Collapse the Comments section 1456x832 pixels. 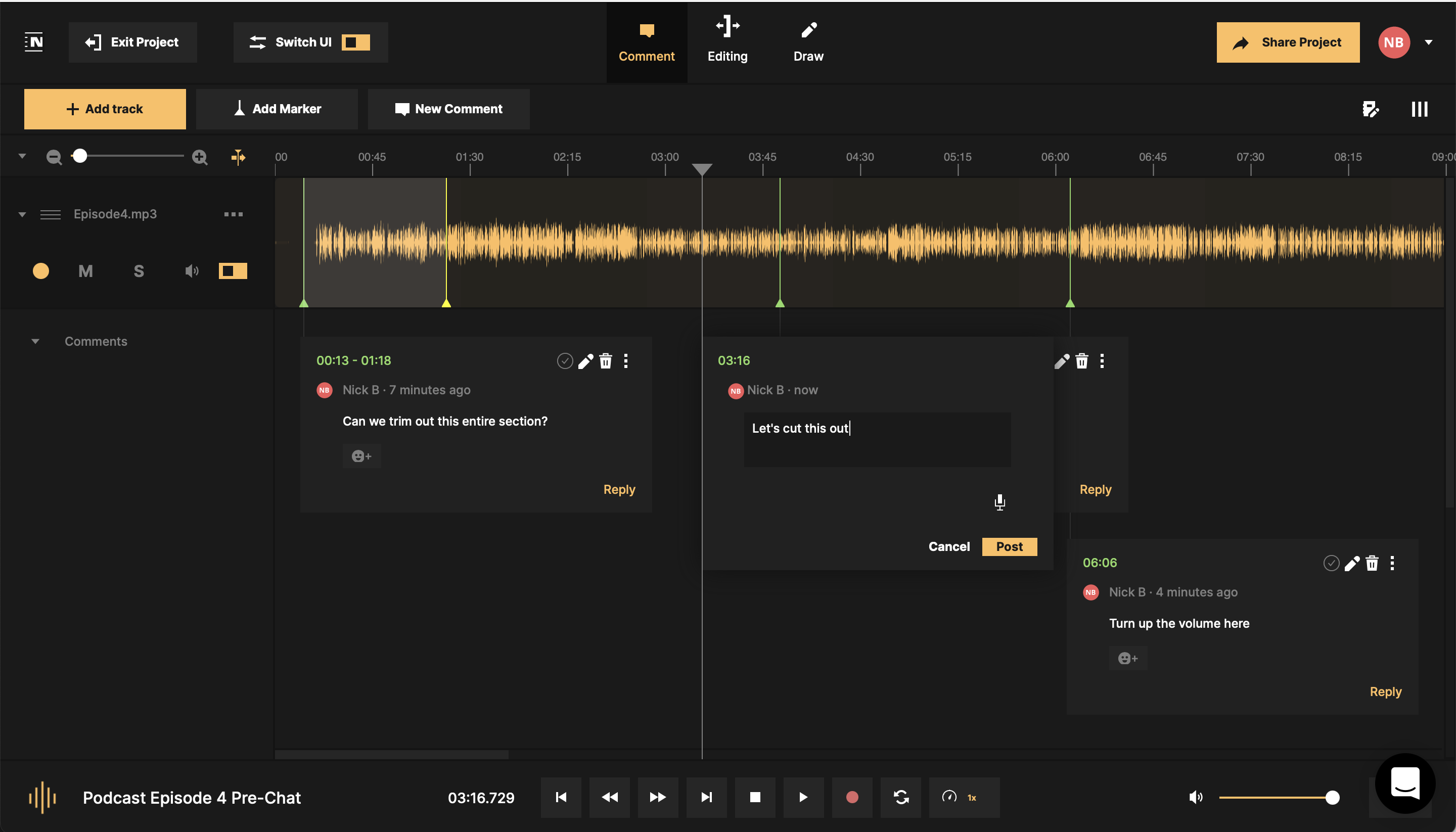[35, 341]
